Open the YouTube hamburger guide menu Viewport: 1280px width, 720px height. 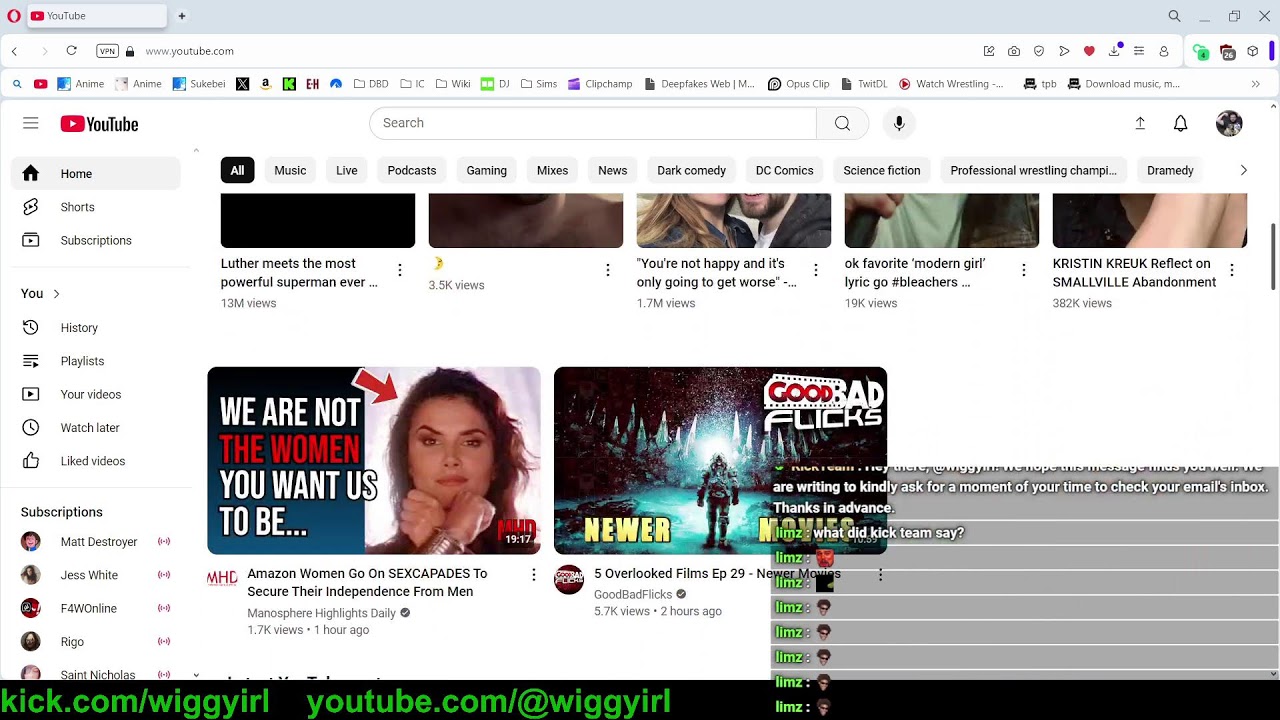(x=31, y=123)
